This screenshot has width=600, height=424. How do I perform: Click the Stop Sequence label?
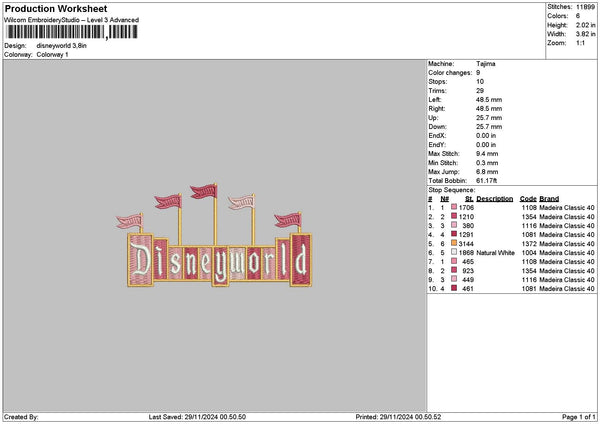tap(452, 190)
